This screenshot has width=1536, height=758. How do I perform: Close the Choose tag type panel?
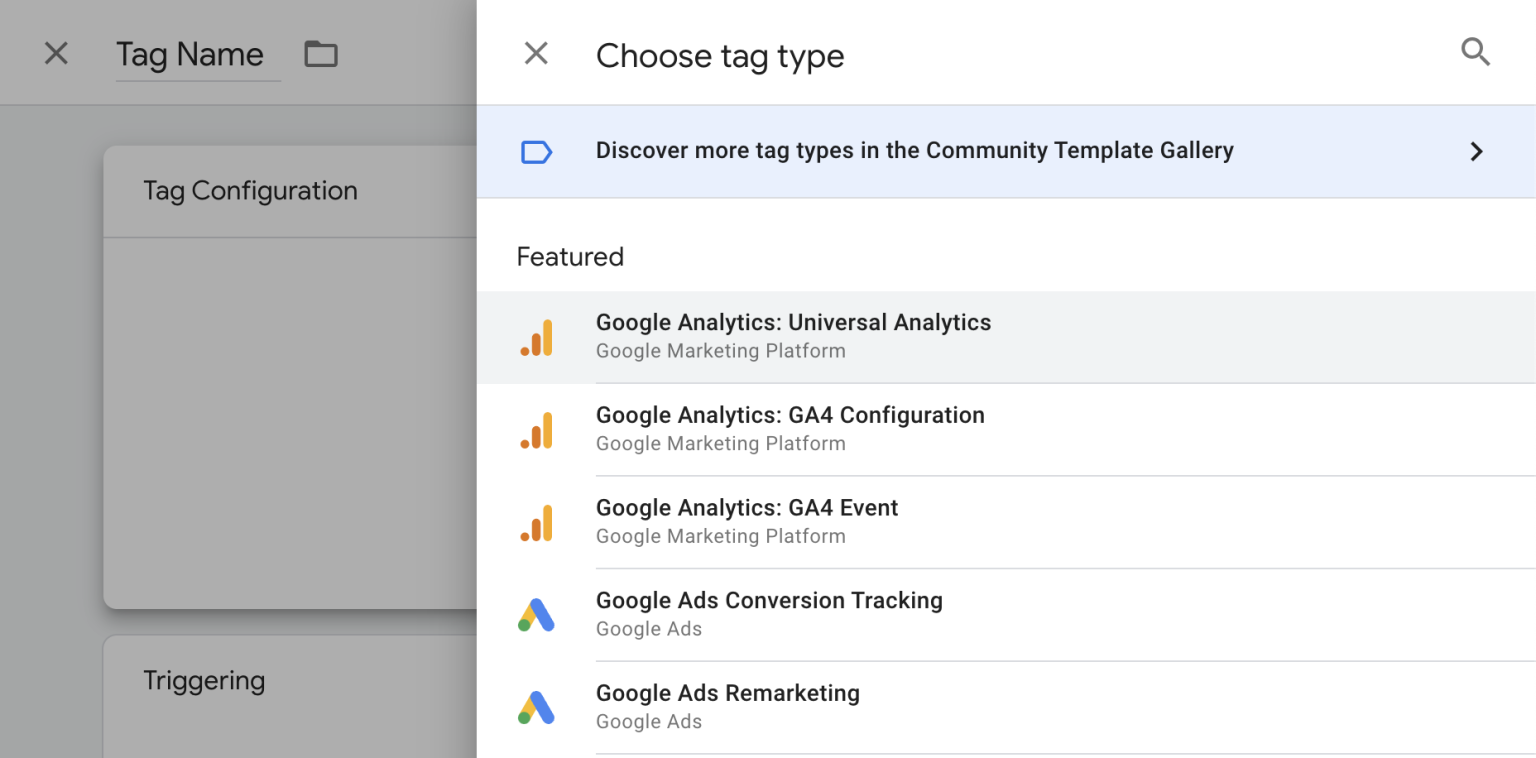(536, 54)
